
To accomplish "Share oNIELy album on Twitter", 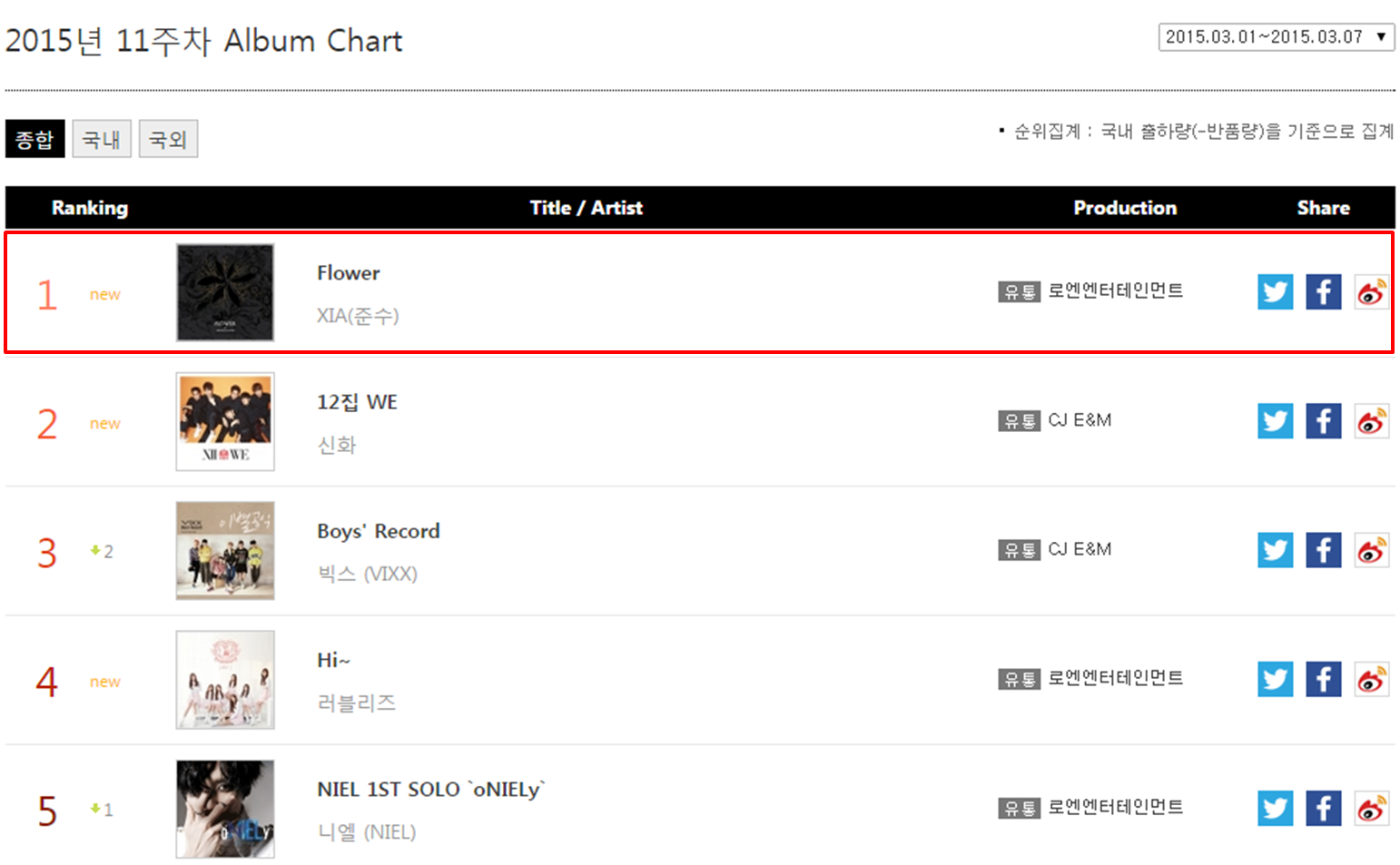I will (1275, 808).
